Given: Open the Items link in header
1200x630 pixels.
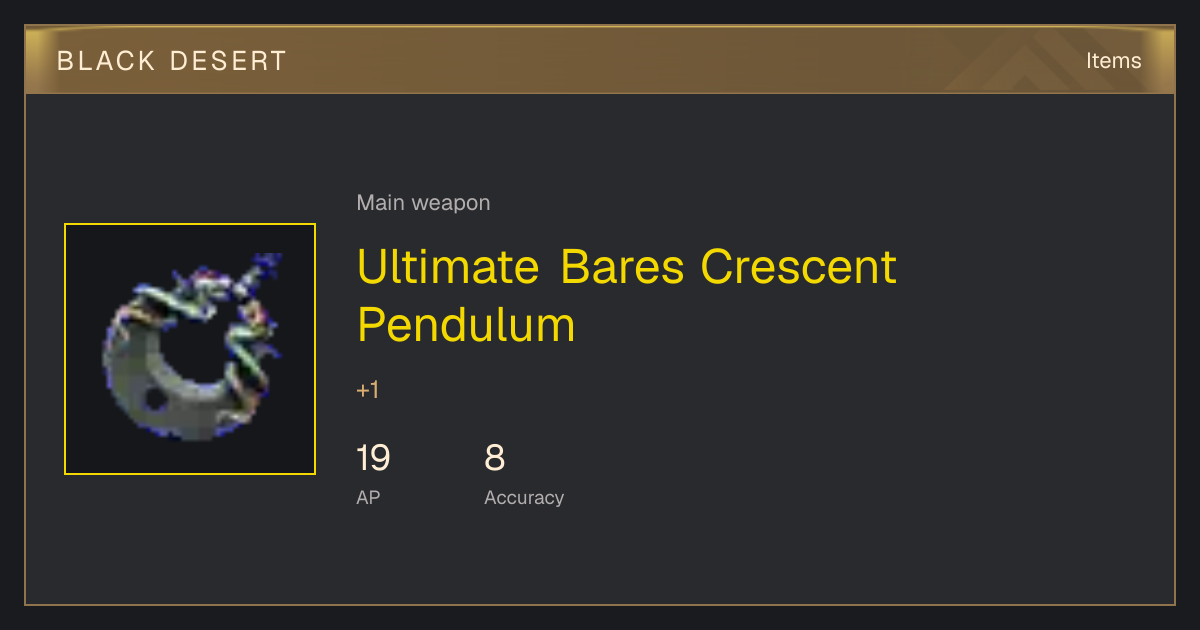Looking at the screenshot, I should coord(1113,61).
